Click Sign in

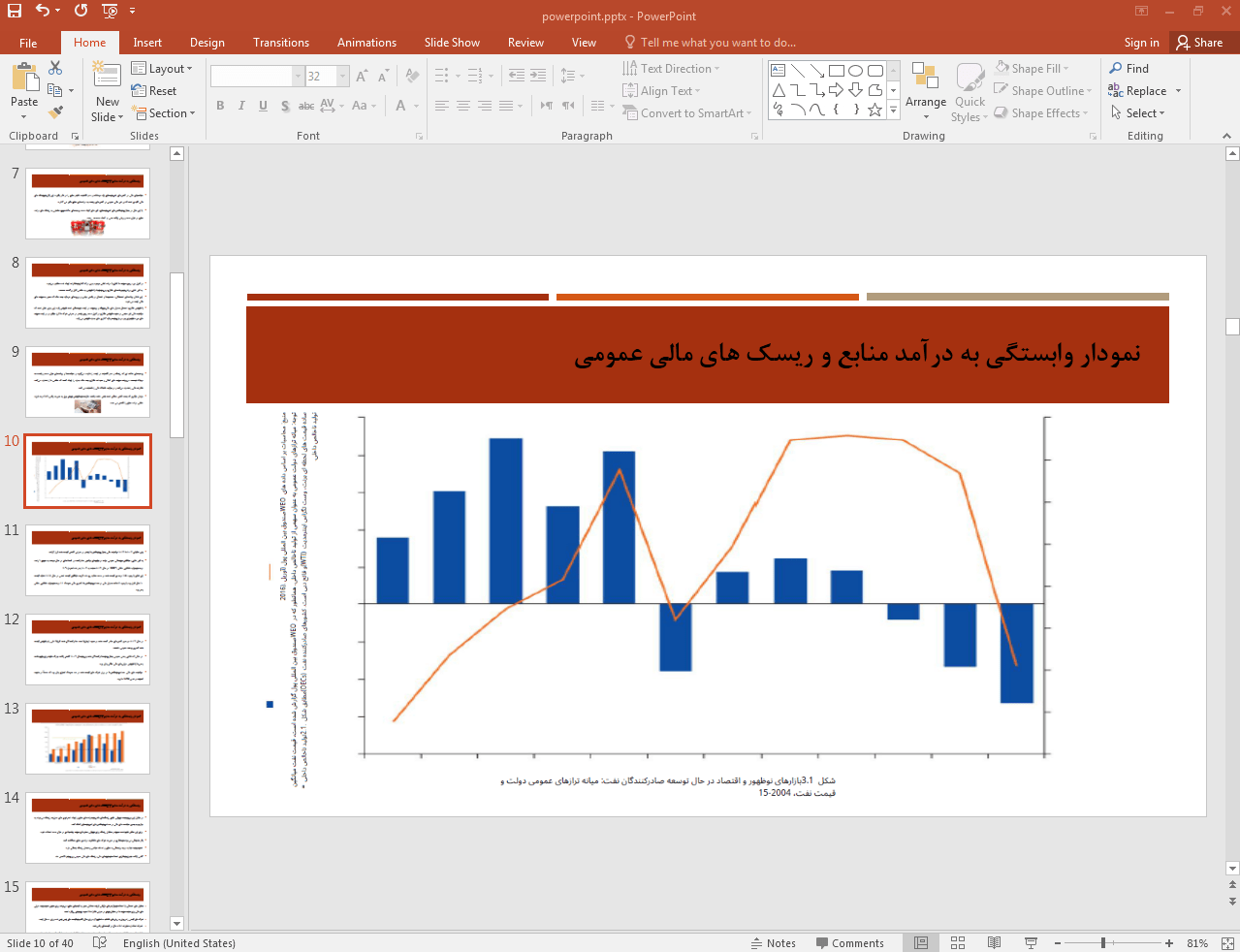tap(1141, 43)
